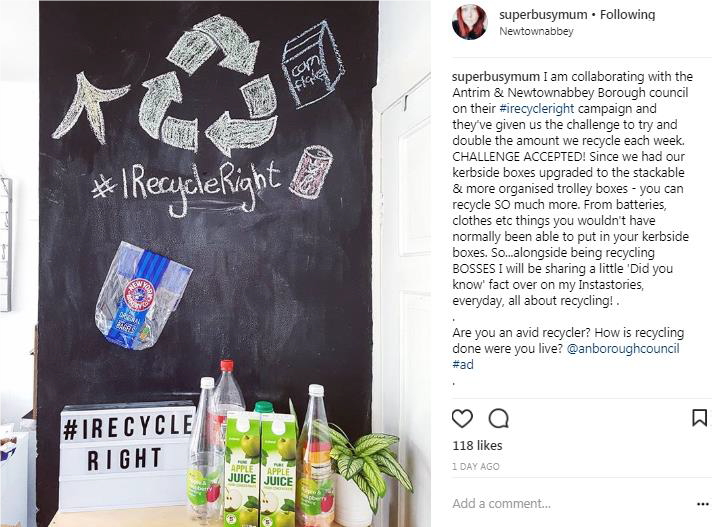Like the post with the heart icon
This screenshot has width=712, height=527.
462,418
